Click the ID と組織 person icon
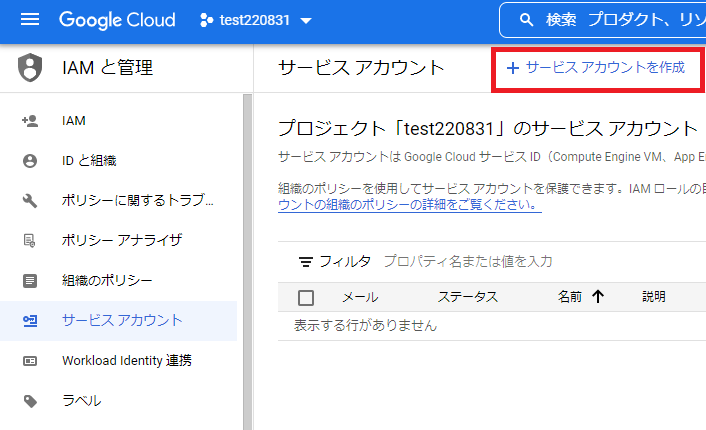This screenshot has width=706, height=430. click(30, 161)
